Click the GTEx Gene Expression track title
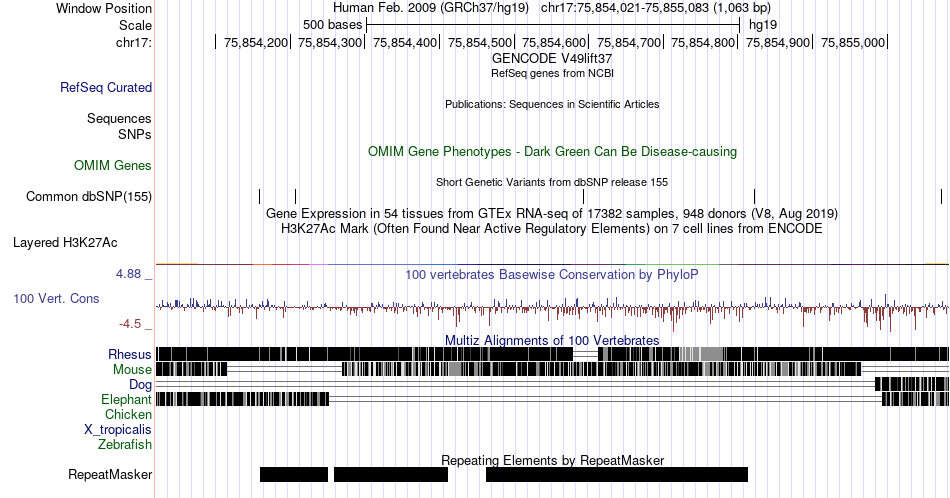Viewport: 950px width, 498px height. (x=552, y=213)
